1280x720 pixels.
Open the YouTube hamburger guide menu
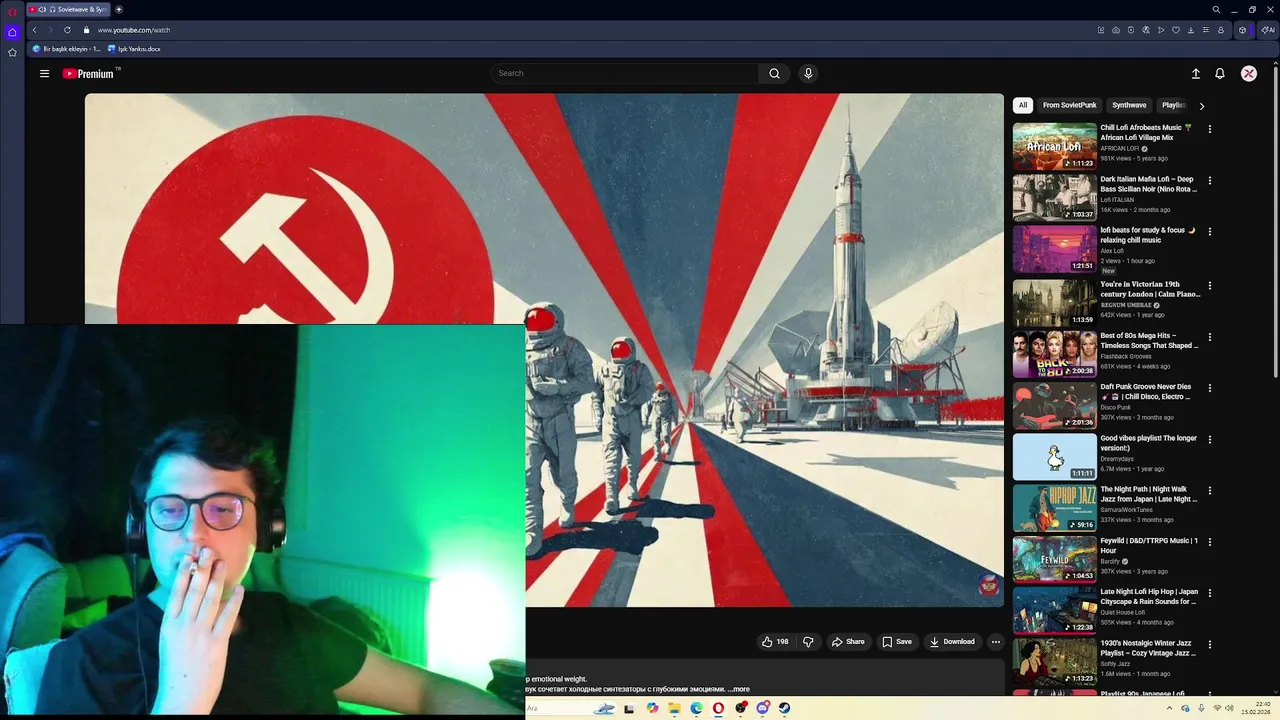pyautogui.click(x=44, y=73)
